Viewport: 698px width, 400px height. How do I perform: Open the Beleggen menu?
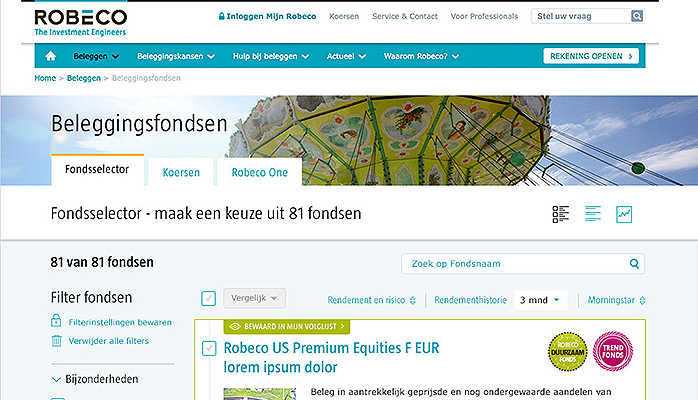pyautogui.click(x=96, y=56)
